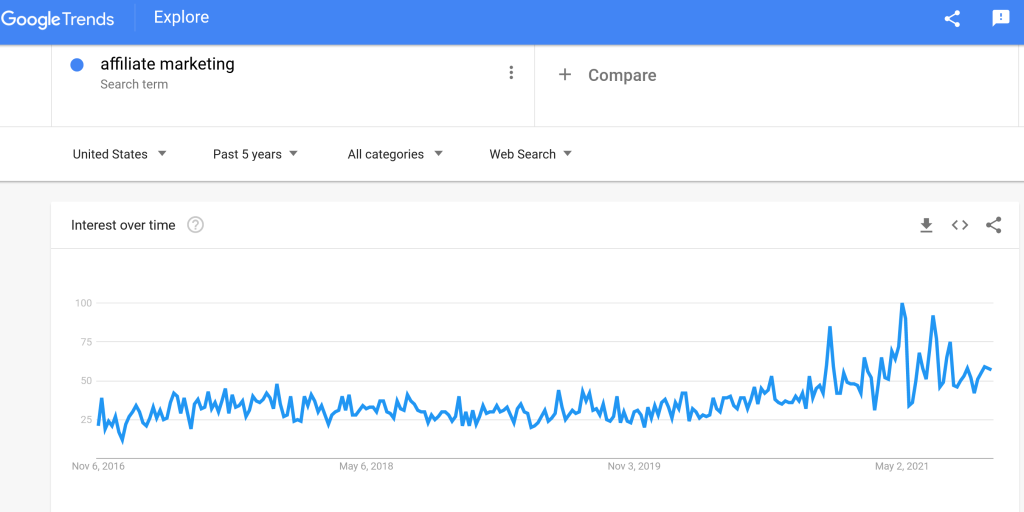Edit the affiliate marketing search term

tap(167, 64)
